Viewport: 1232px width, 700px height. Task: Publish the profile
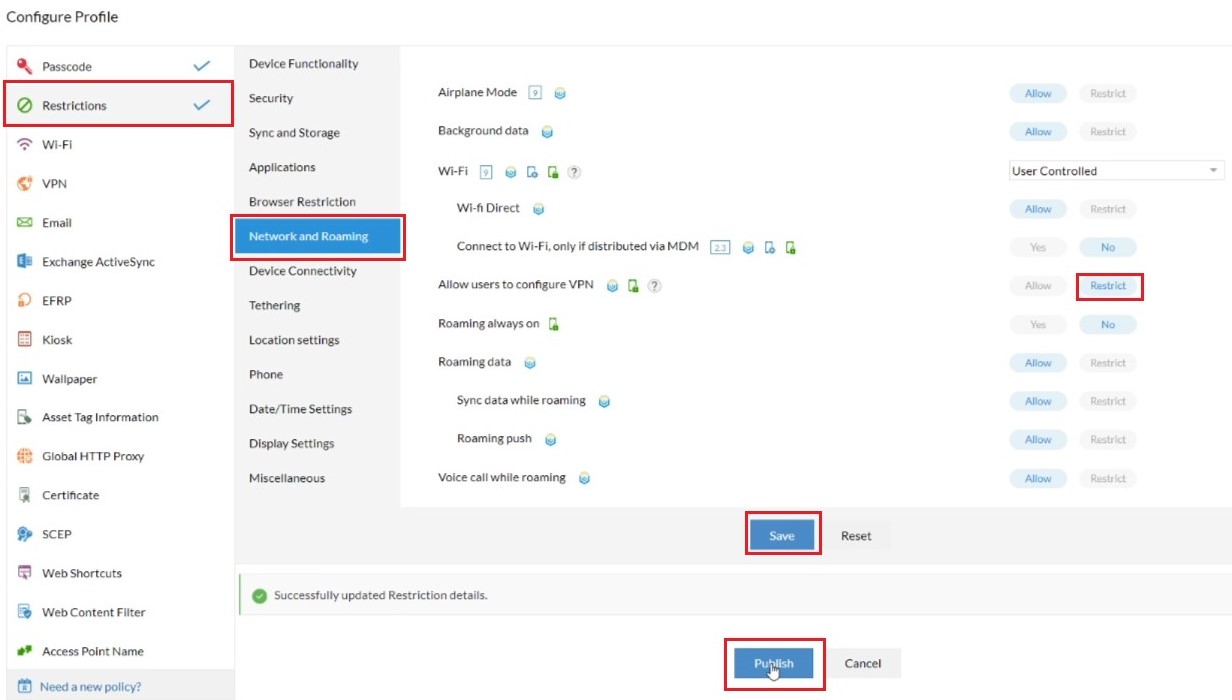(x=774, y=663)
